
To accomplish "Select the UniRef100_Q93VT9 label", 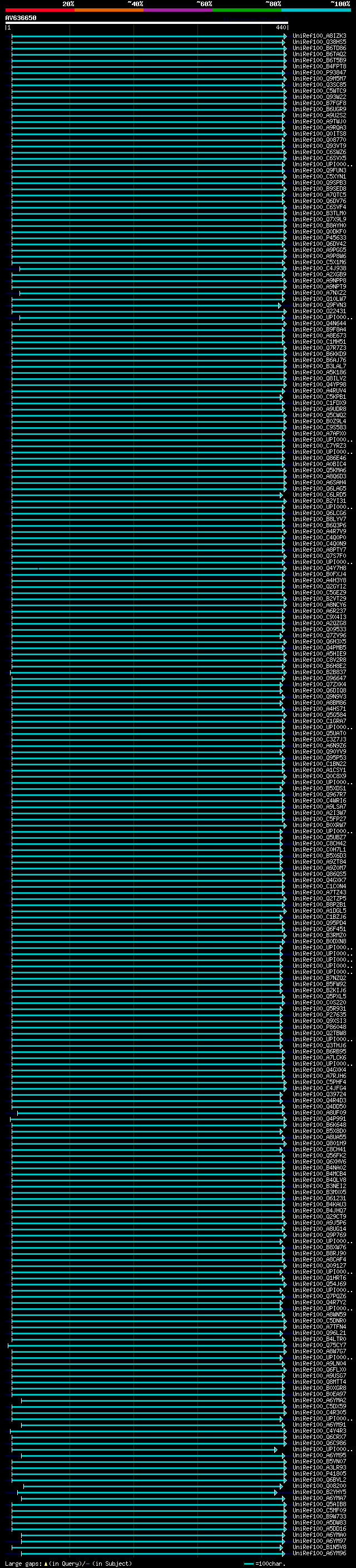I will tap(319, 146).
